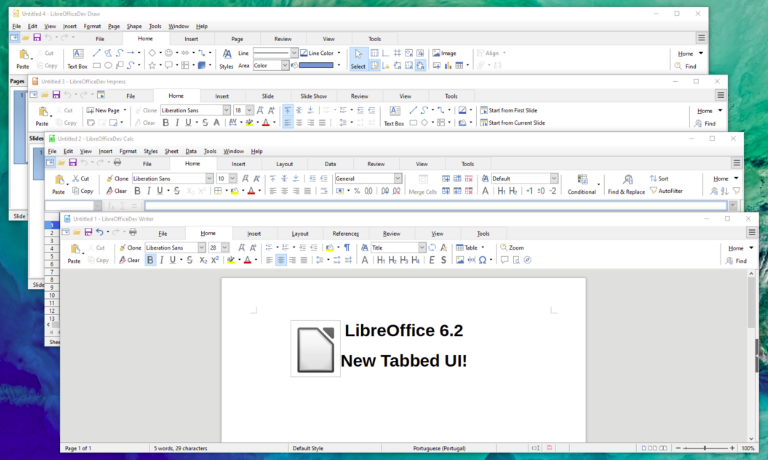
Task: Click area fill color swatch in Draw
Action: click(316, 65)
